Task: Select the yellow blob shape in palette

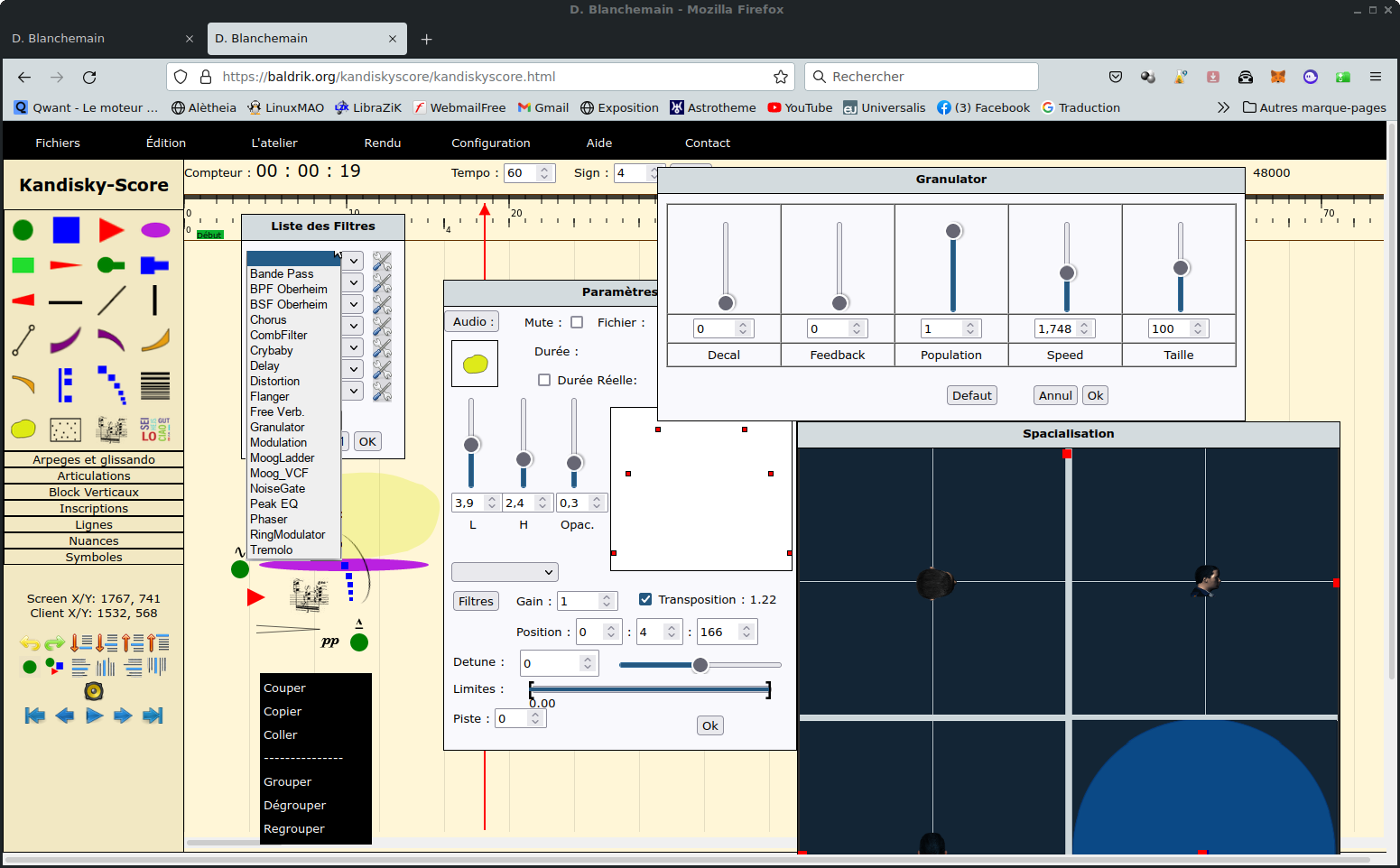Action: point(23,429)
